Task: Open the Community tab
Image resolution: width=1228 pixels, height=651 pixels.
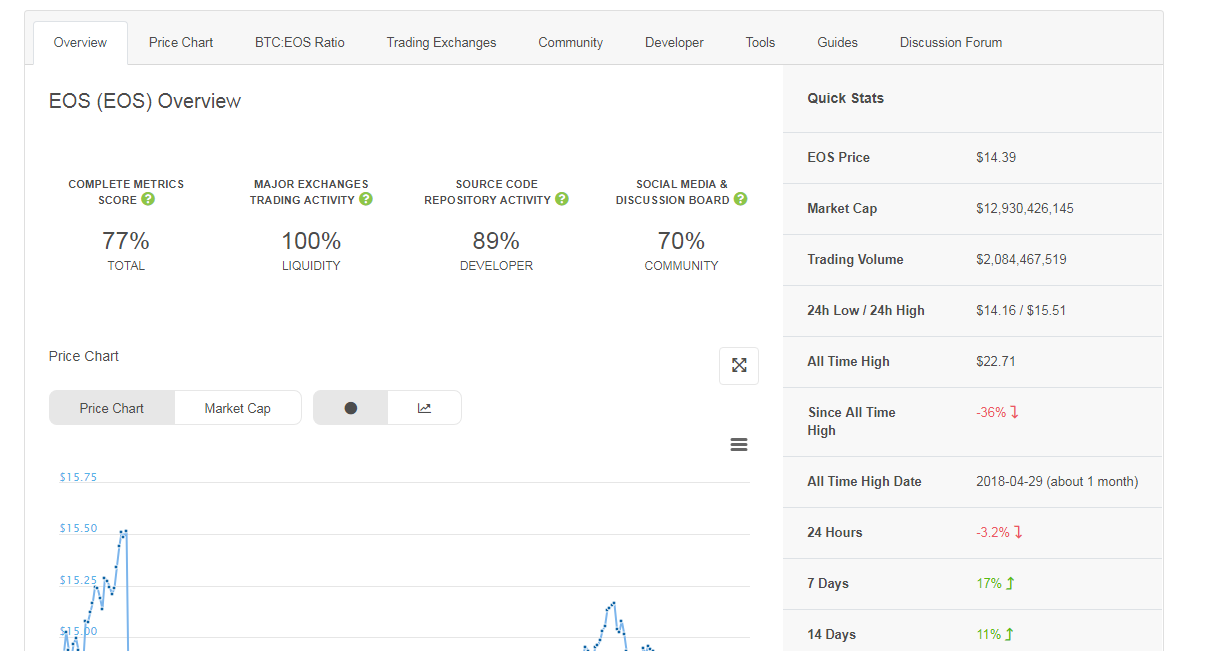Action: click(x=571, y=43)
